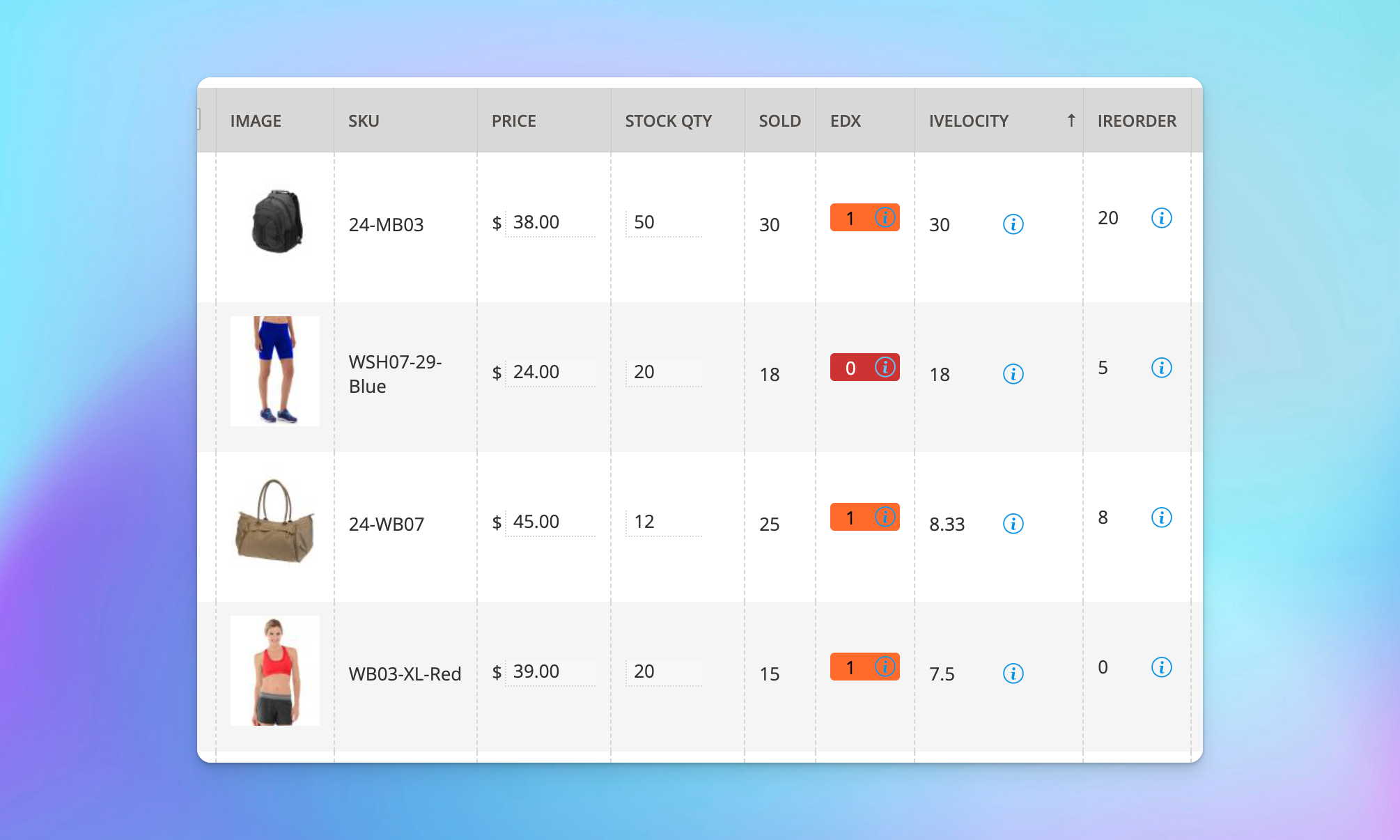Open IVELOCITY info icon for WB03-XL-Red
The width and height of the screenshot is (1400, 840).
(1013, 674)
